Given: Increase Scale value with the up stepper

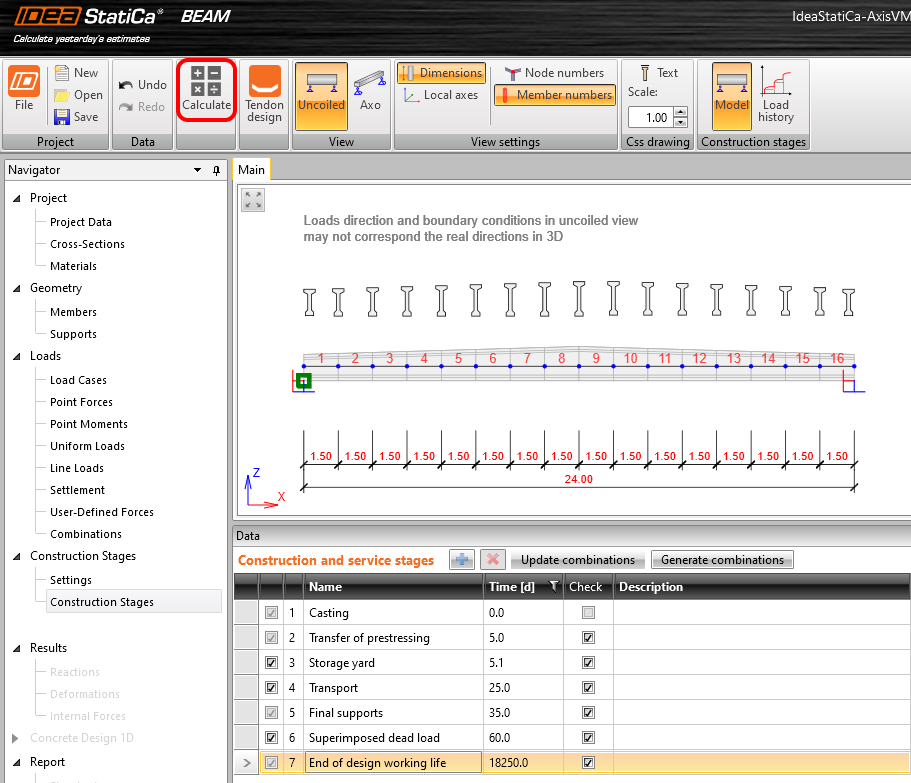Looking at the screenshot, I should tap(681, 112).
